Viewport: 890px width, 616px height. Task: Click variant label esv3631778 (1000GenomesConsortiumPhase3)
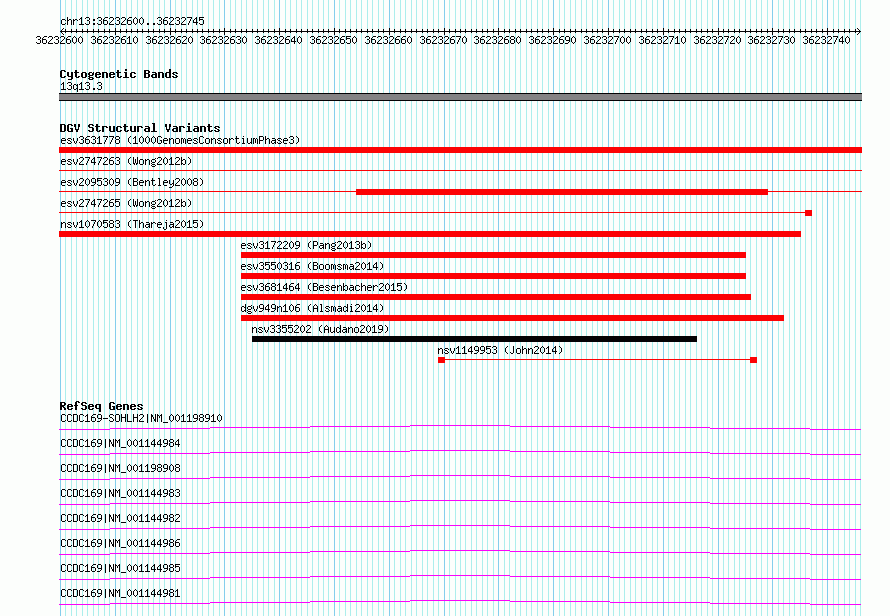click(180, 140)
